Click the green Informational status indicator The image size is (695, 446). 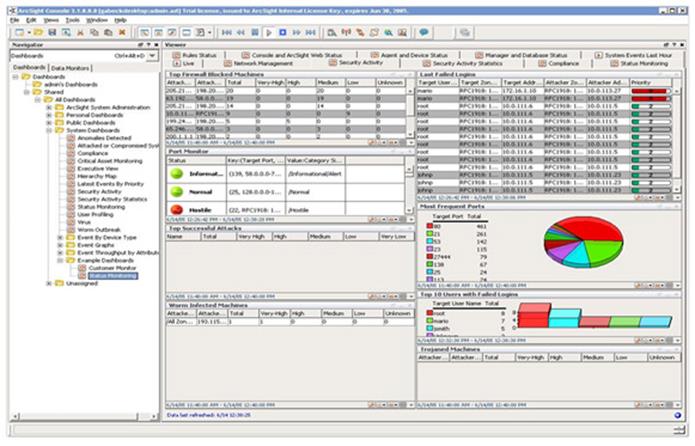tap(176, 172)
